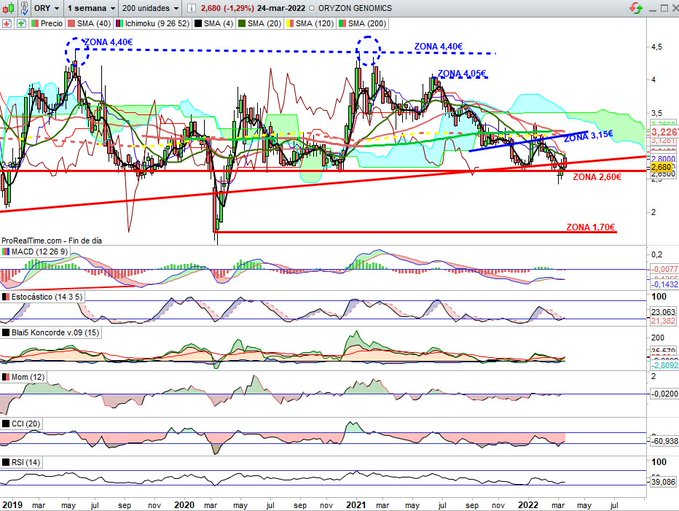
Task: Click the 2022 label on time axis
Action: coord(528,505)
